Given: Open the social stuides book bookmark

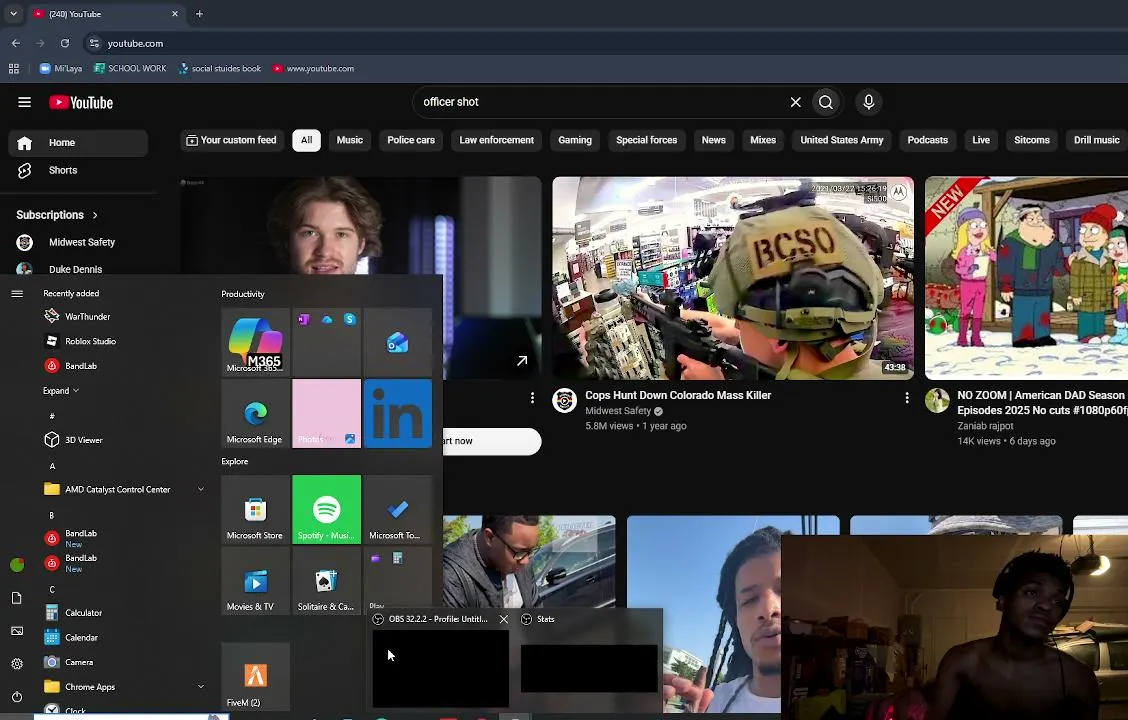Looking at the screenshot, I should [x=219, y=68].
